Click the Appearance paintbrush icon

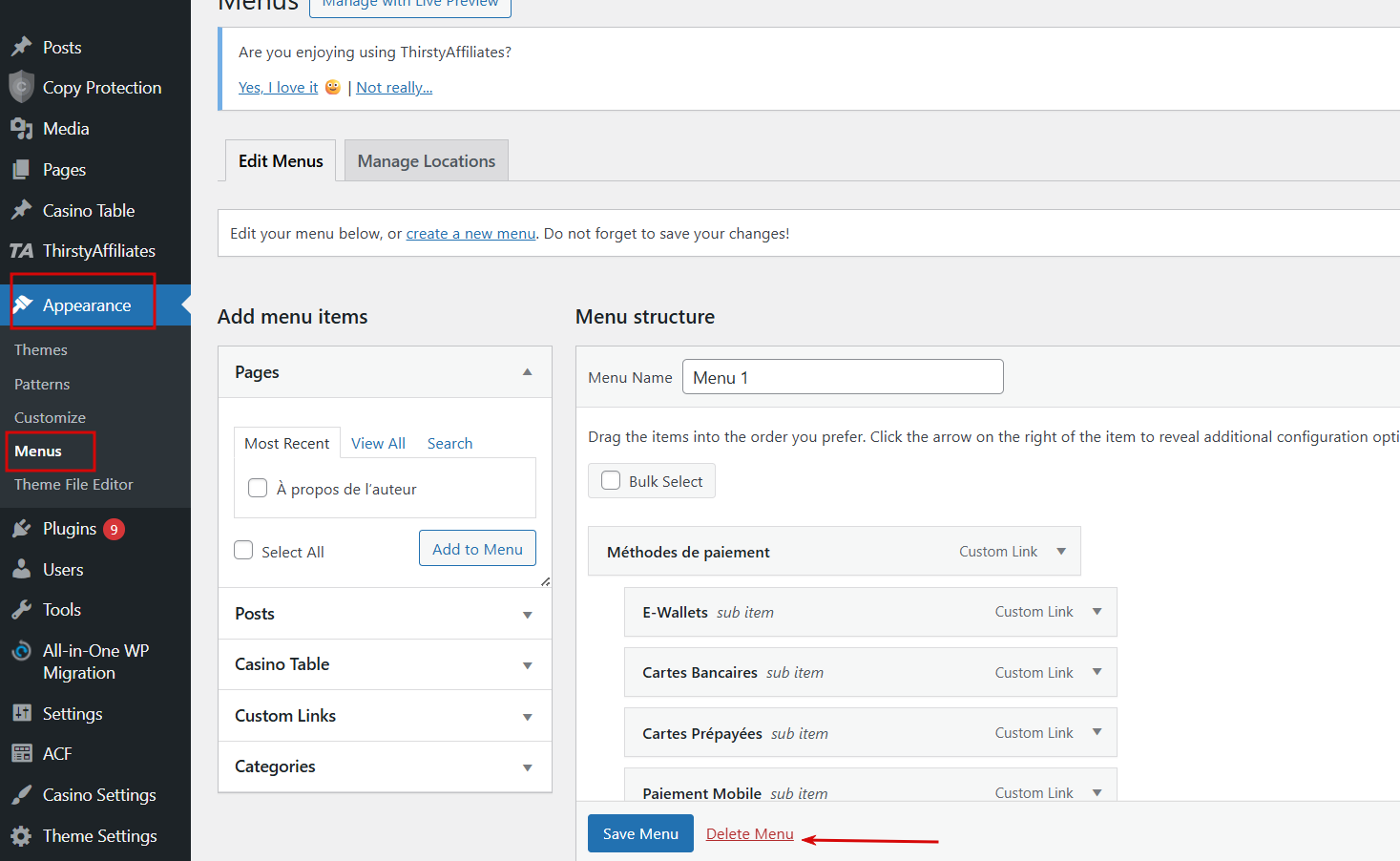[x=22, y=304]
